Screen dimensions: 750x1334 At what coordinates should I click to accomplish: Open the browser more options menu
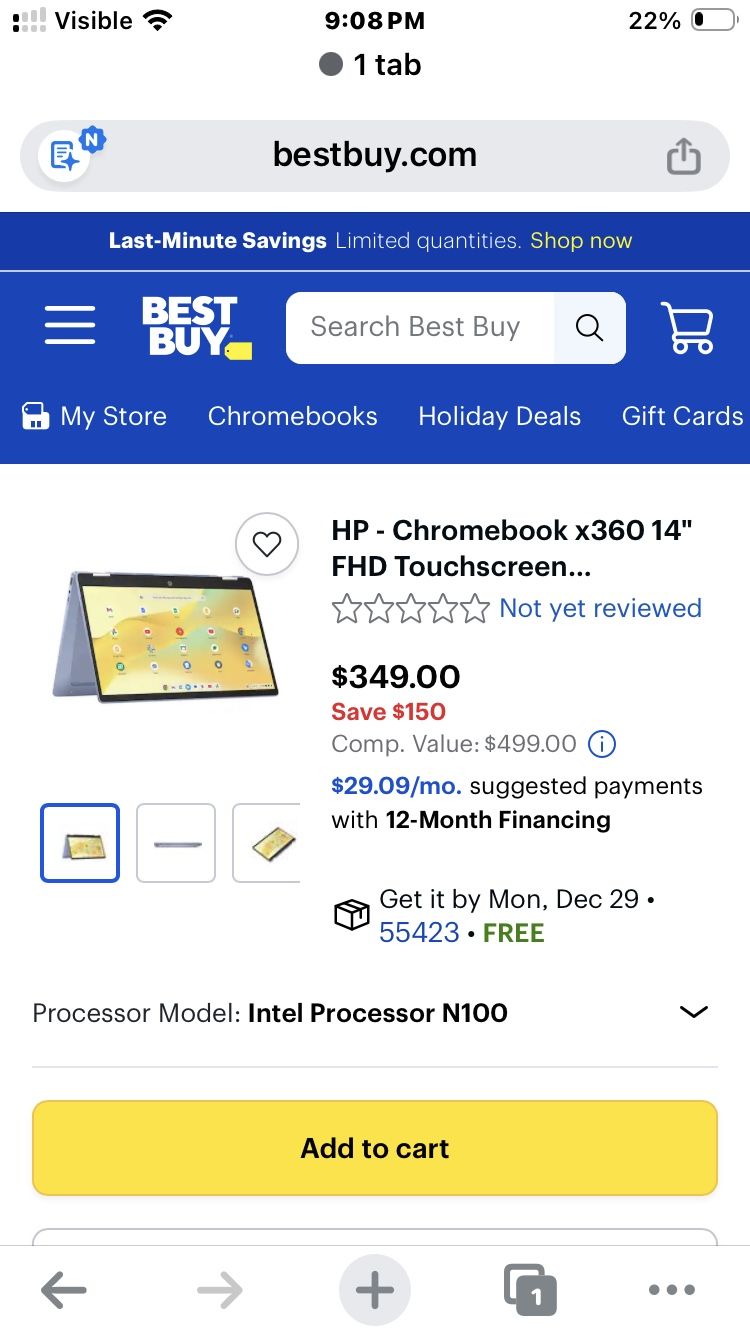[671, 1290]
